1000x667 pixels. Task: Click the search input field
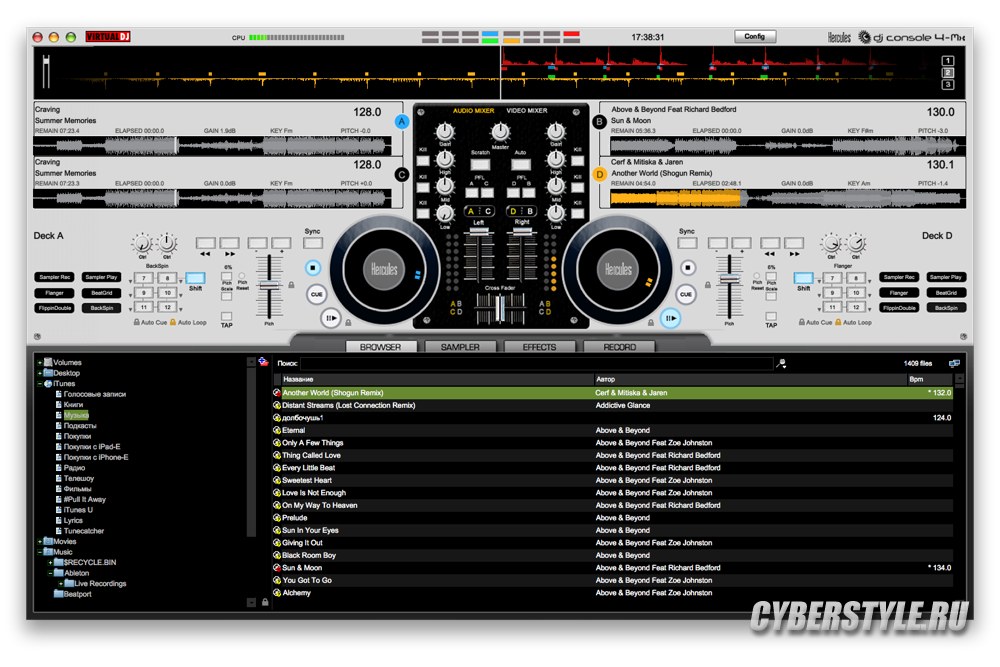coord(536,363)
